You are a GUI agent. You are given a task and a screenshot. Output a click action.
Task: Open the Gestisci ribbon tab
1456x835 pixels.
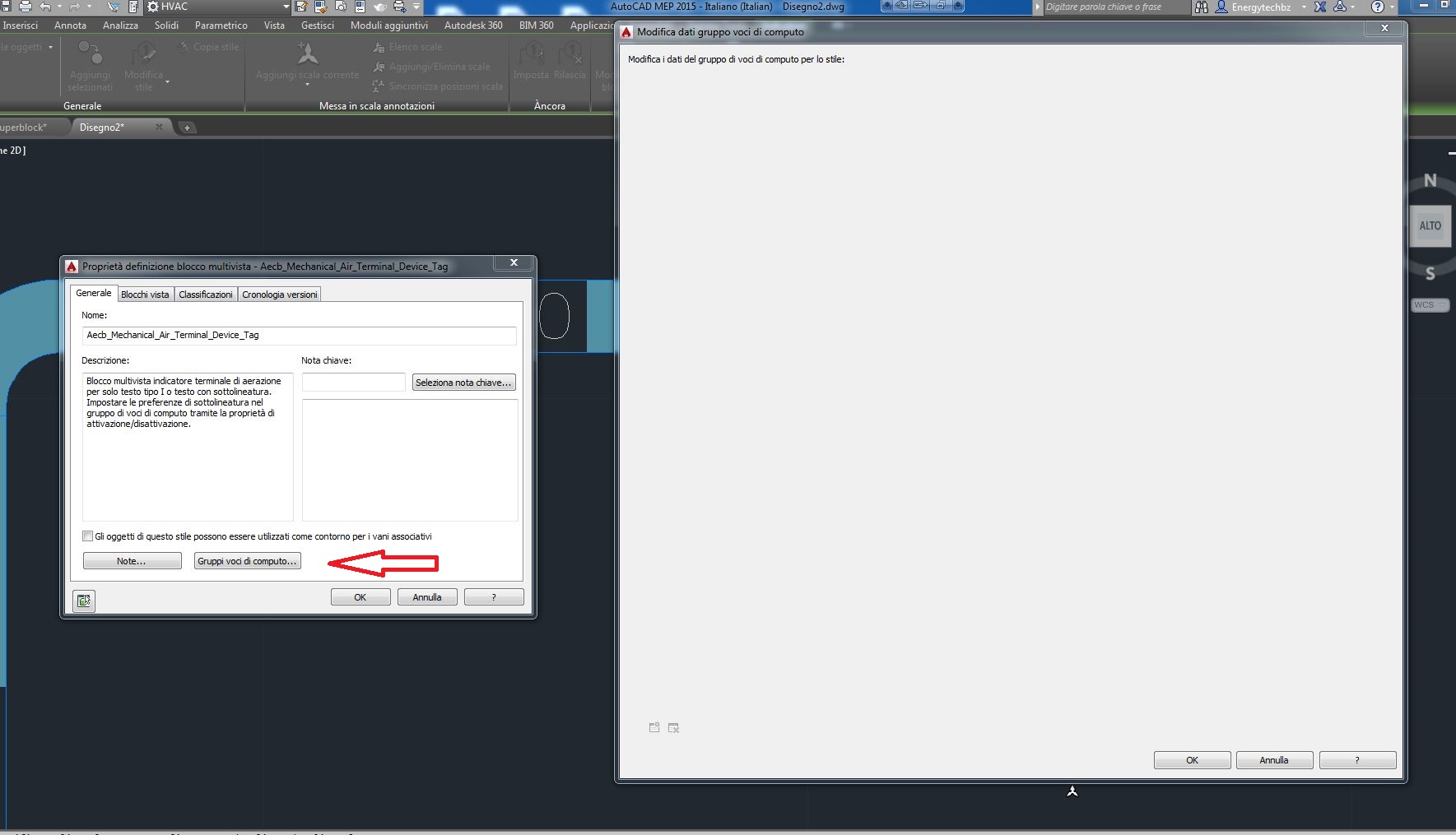tap(318, 26)
